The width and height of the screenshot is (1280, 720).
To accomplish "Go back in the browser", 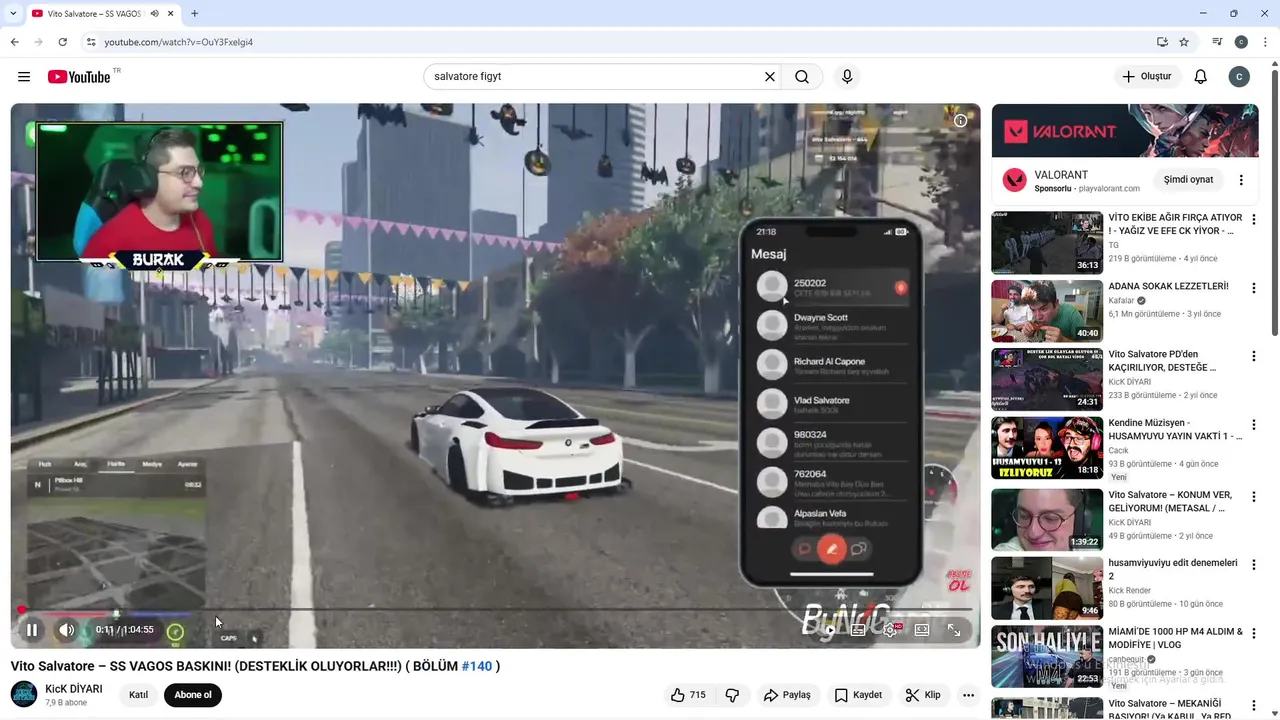I will [14, 42].
